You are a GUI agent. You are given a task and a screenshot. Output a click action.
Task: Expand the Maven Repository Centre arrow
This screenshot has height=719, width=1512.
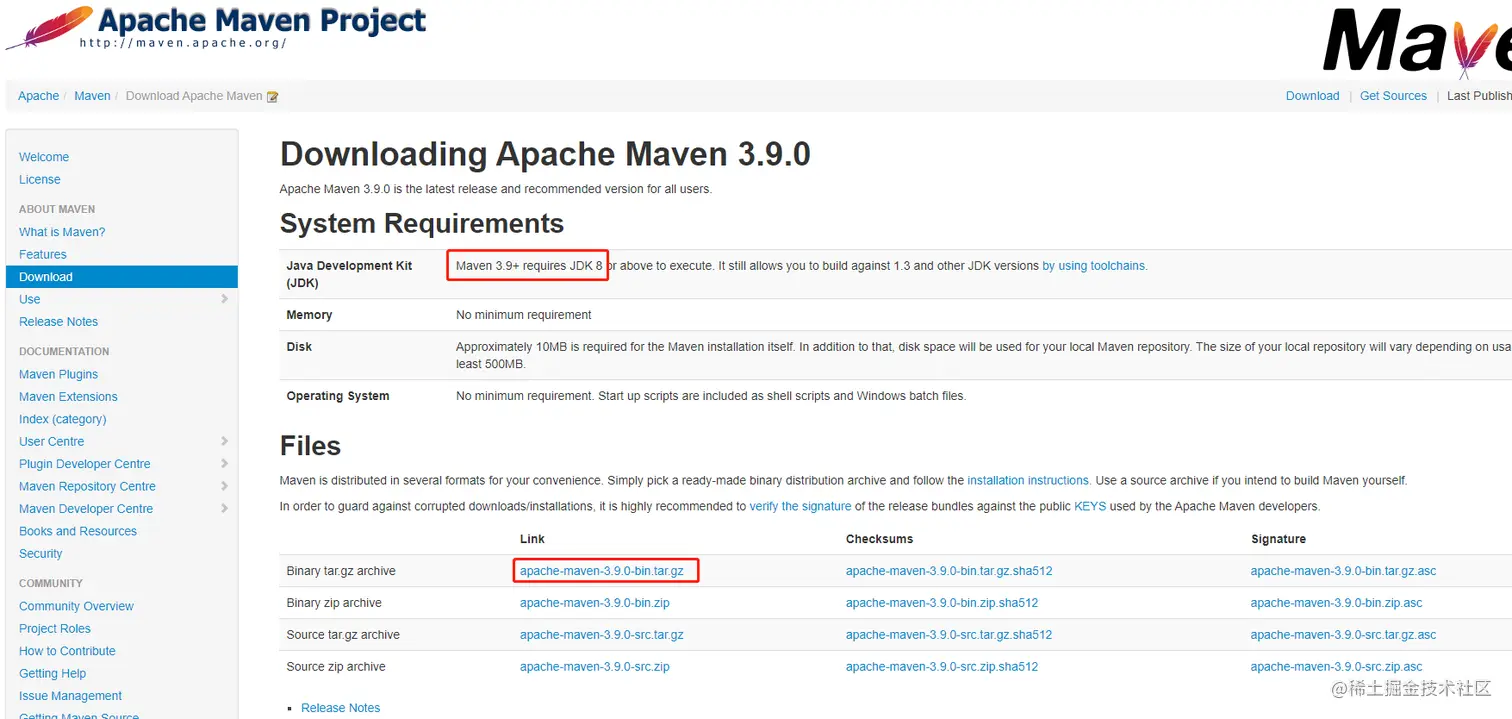(224, 486)
